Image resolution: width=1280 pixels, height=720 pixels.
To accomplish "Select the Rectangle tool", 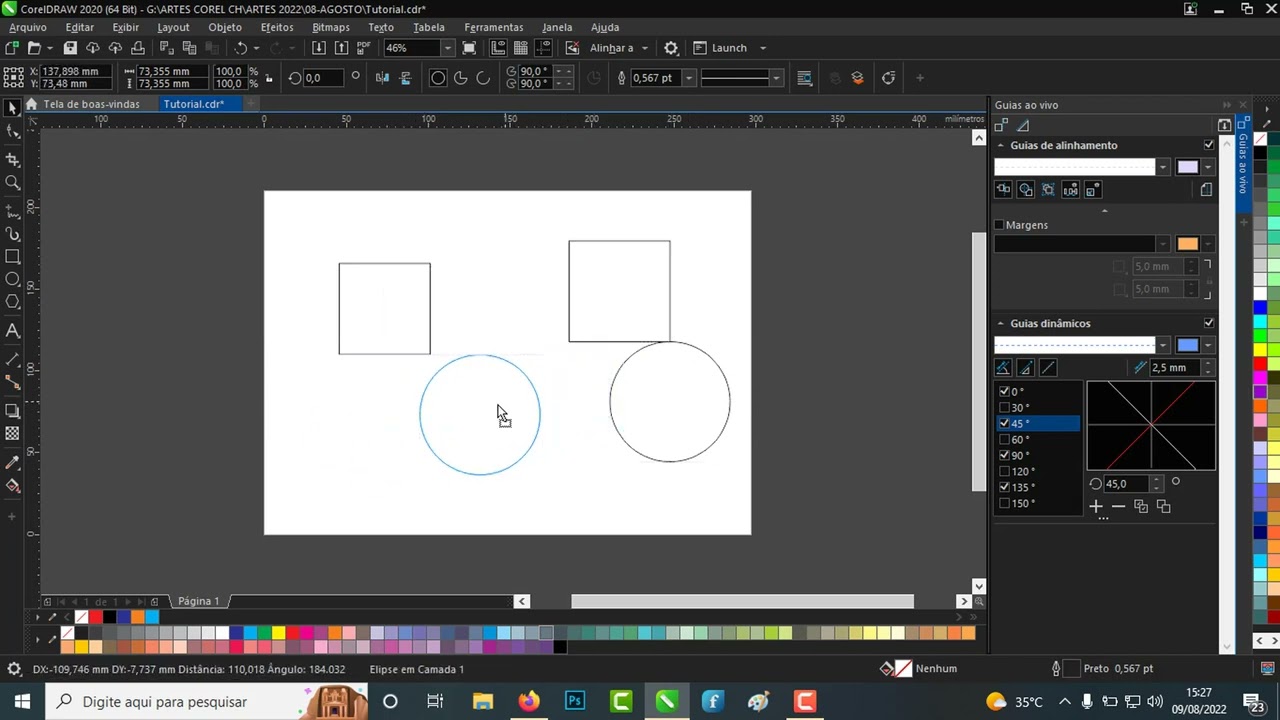I will coord(13,257).
